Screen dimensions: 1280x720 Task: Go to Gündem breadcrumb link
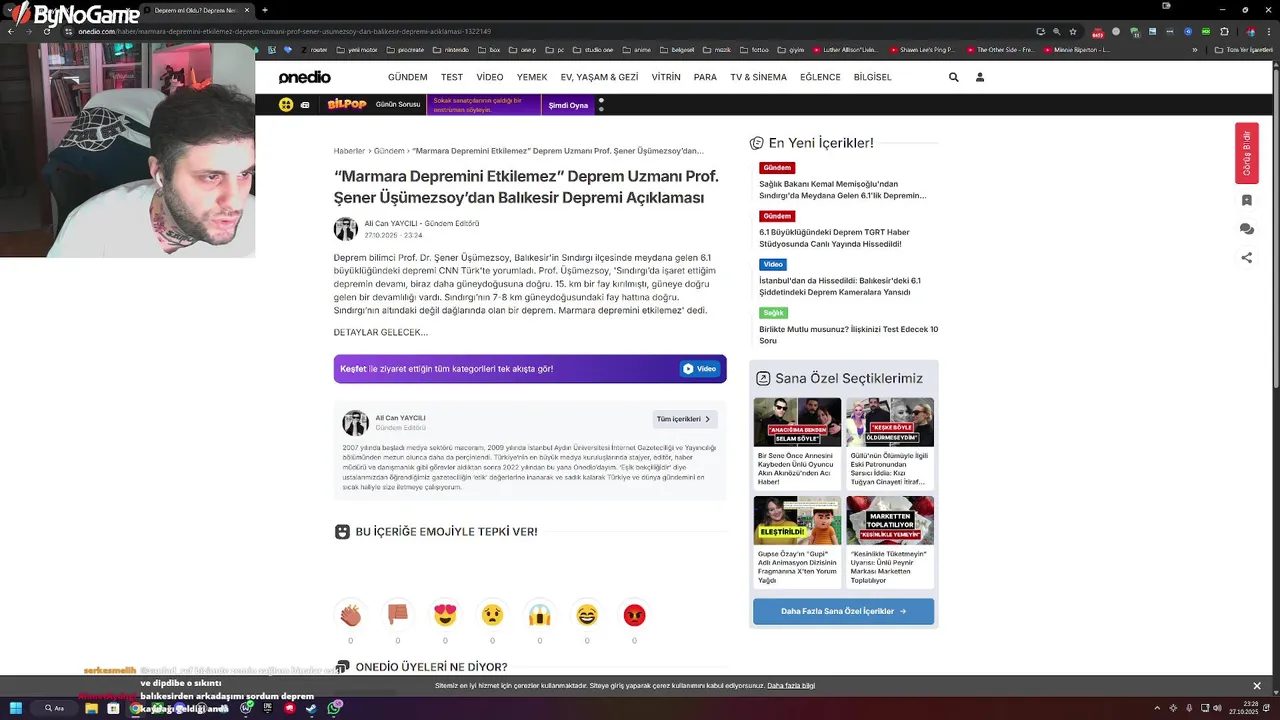point(389,151)
